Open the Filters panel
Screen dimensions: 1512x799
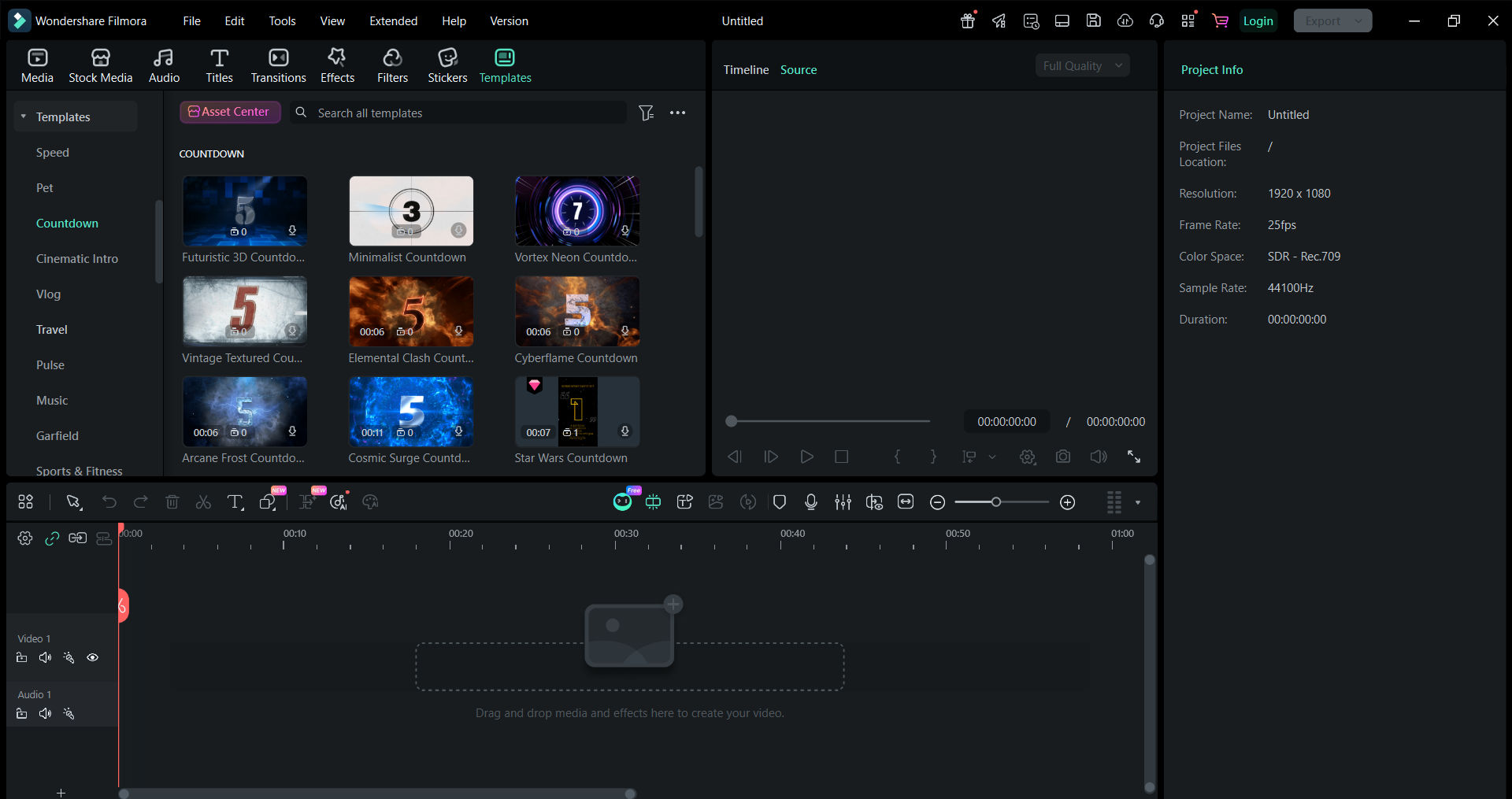392,65
